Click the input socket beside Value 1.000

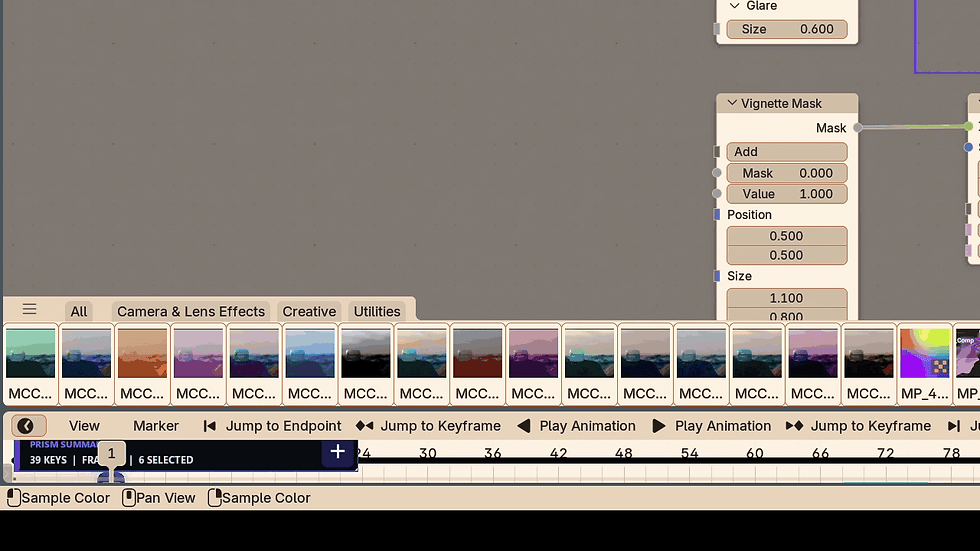(x=717, y=194)
